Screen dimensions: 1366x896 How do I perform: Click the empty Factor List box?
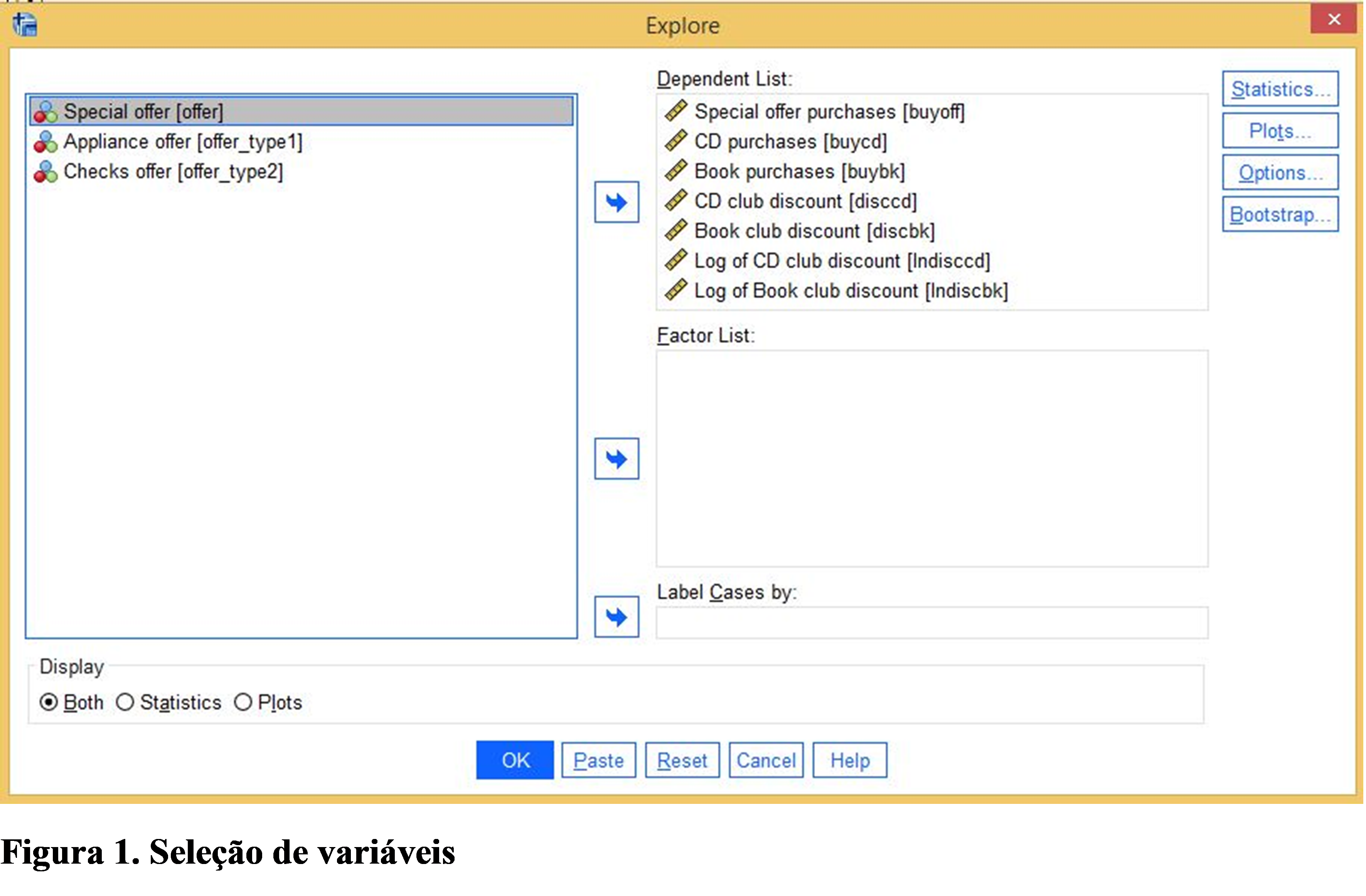[931, 458]
